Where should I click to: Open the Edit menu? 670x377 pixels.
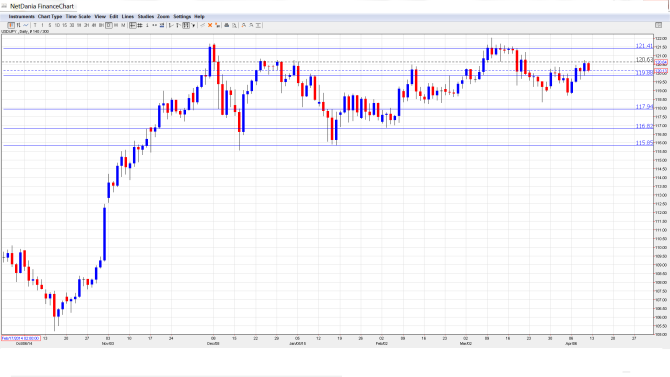pos(114,17)
